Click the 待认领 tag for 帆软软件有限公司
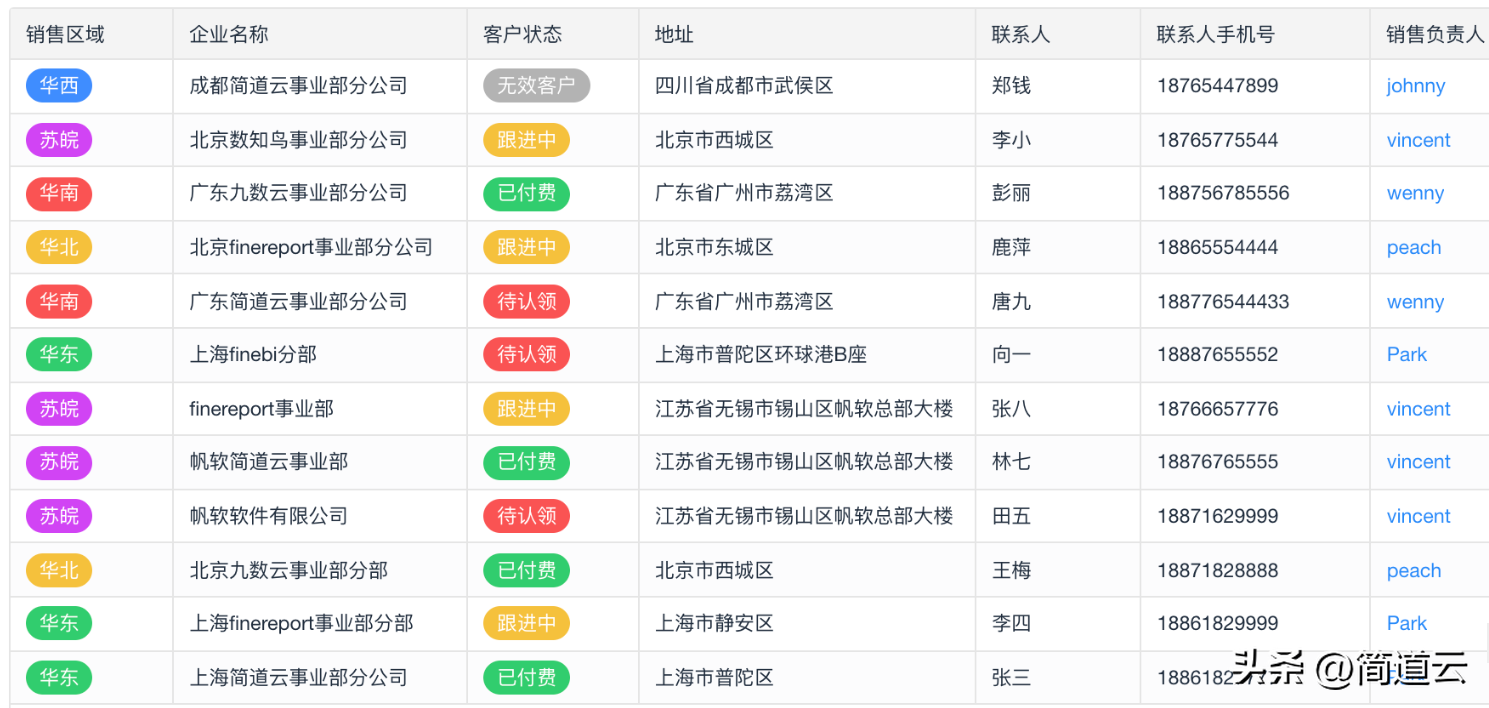The width and height of the screenshot is (1489, 708). point(526,517)
